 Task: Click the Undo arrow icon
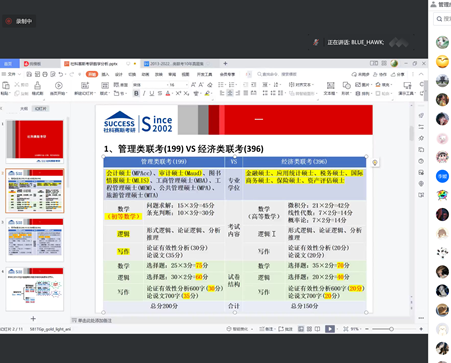tap(61, 74)
